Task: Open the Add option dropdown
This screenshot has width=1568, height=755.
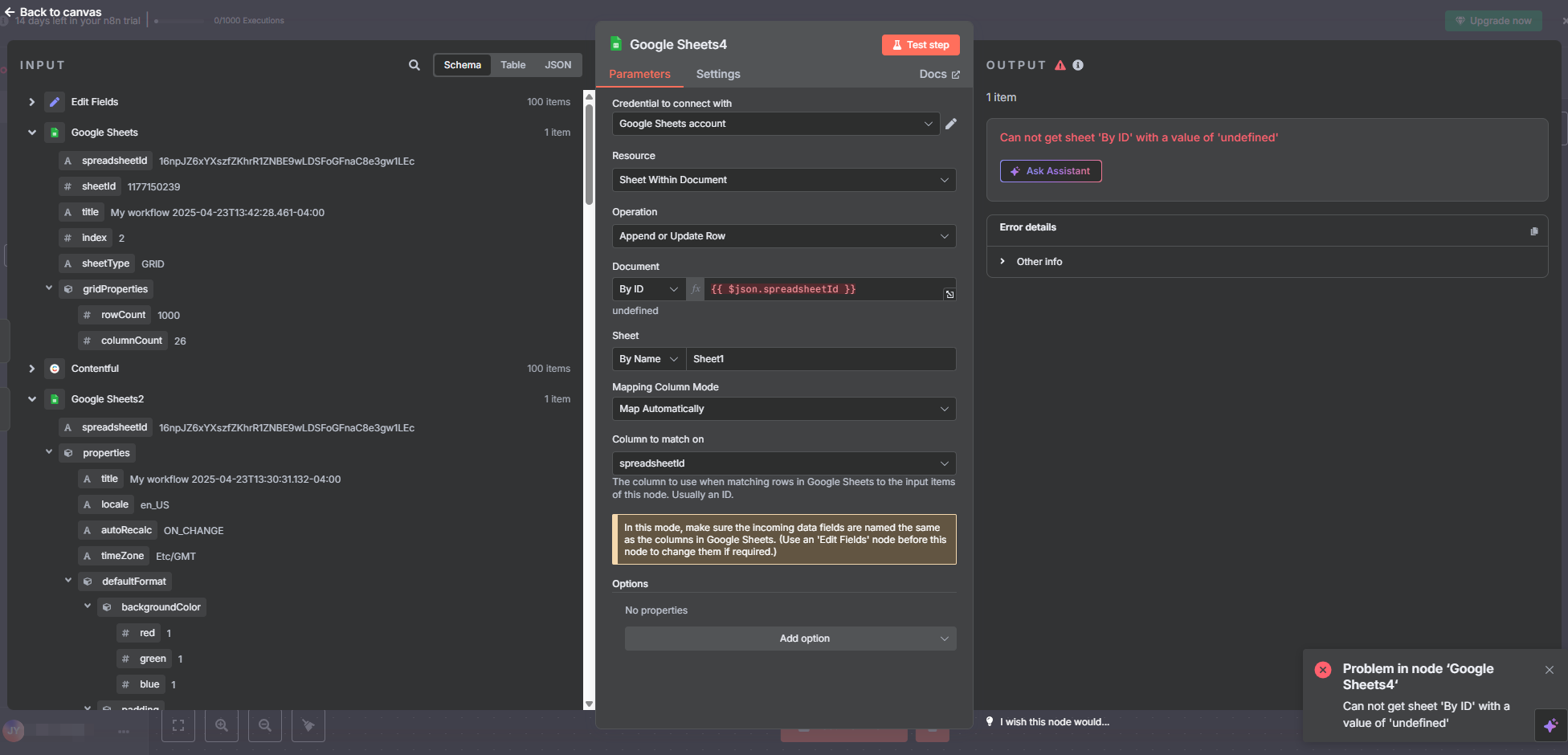Action: 790,639
